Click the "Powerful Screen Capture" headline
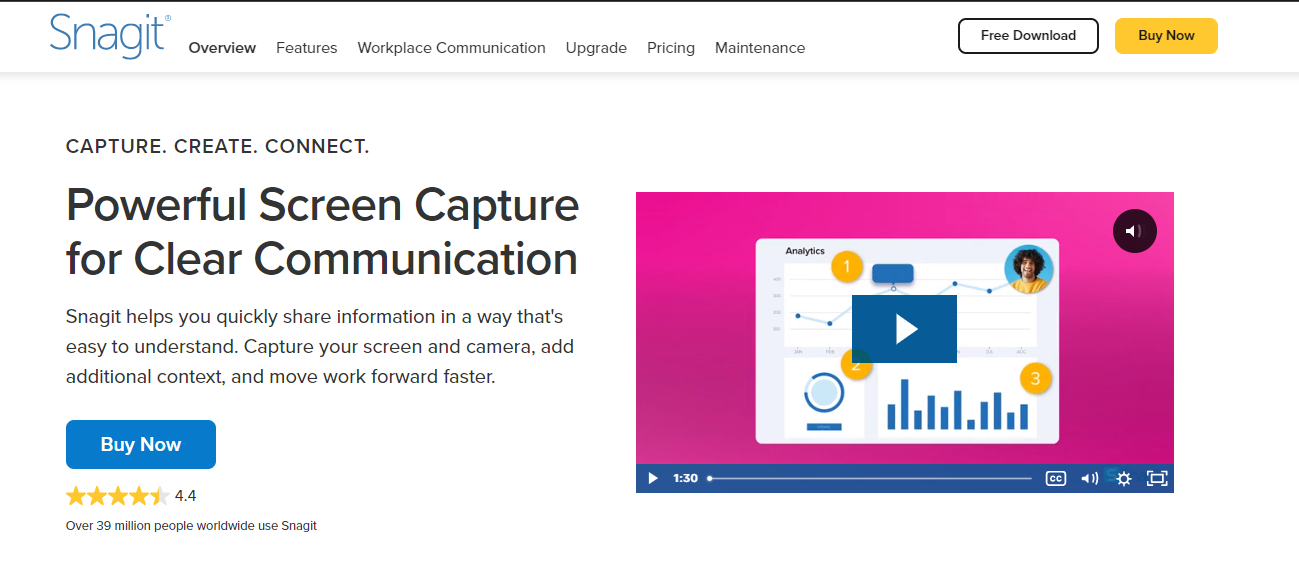The height and width of the screenshot is (582, 1299). [322, 232]
